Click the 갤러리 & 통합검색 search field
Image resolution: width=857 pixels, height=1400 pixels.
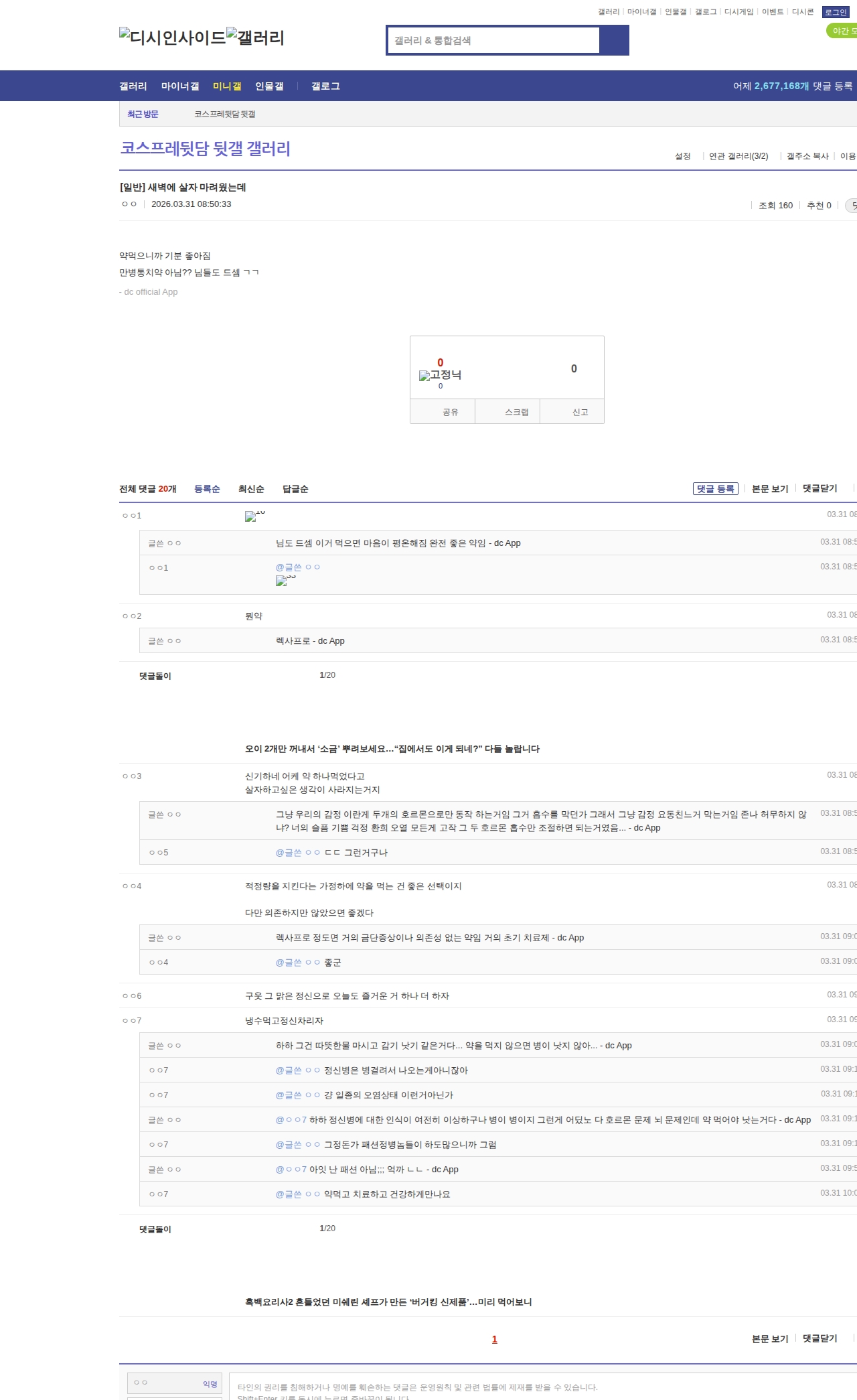494,40
